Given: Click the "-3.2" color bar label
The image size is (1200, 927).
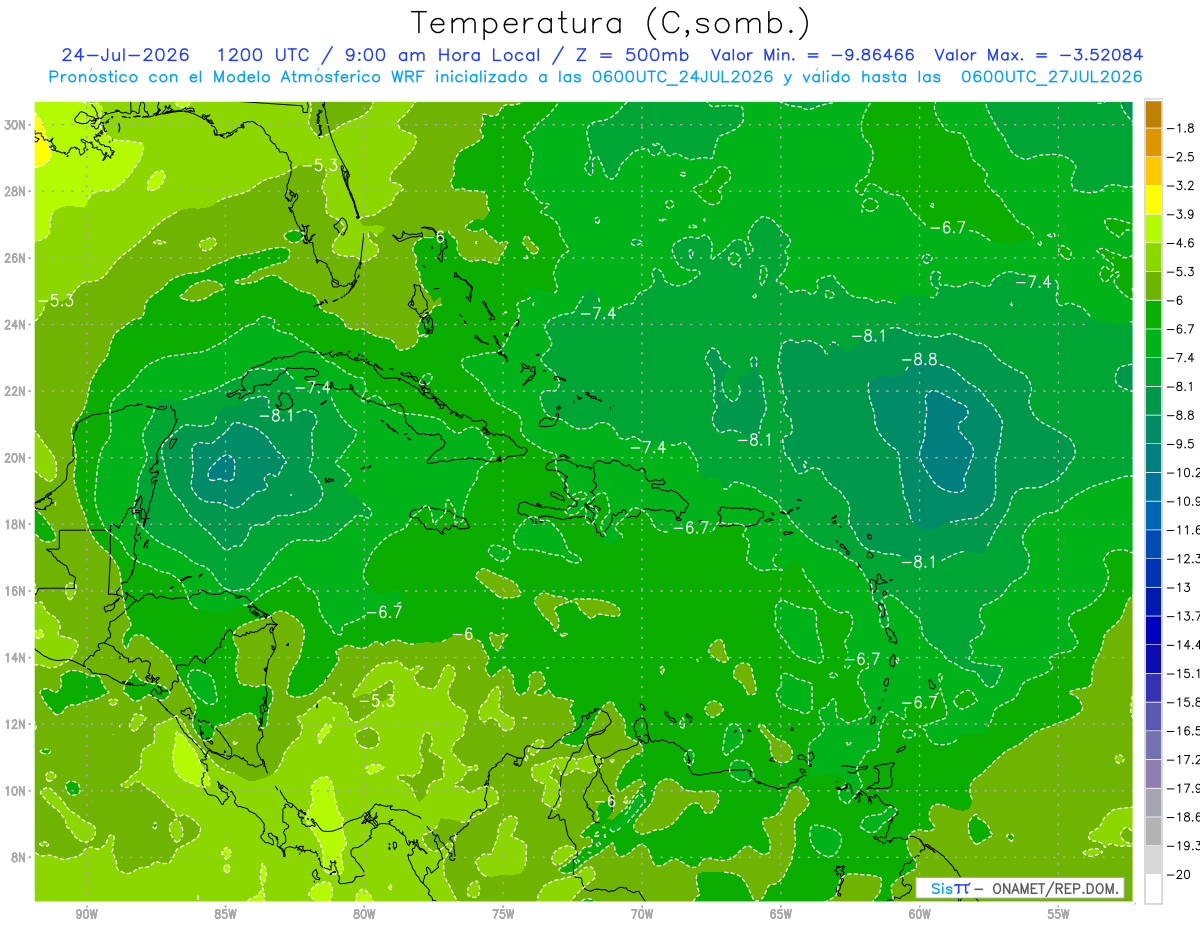Looking at the screenshot, I should [1182, 186].
